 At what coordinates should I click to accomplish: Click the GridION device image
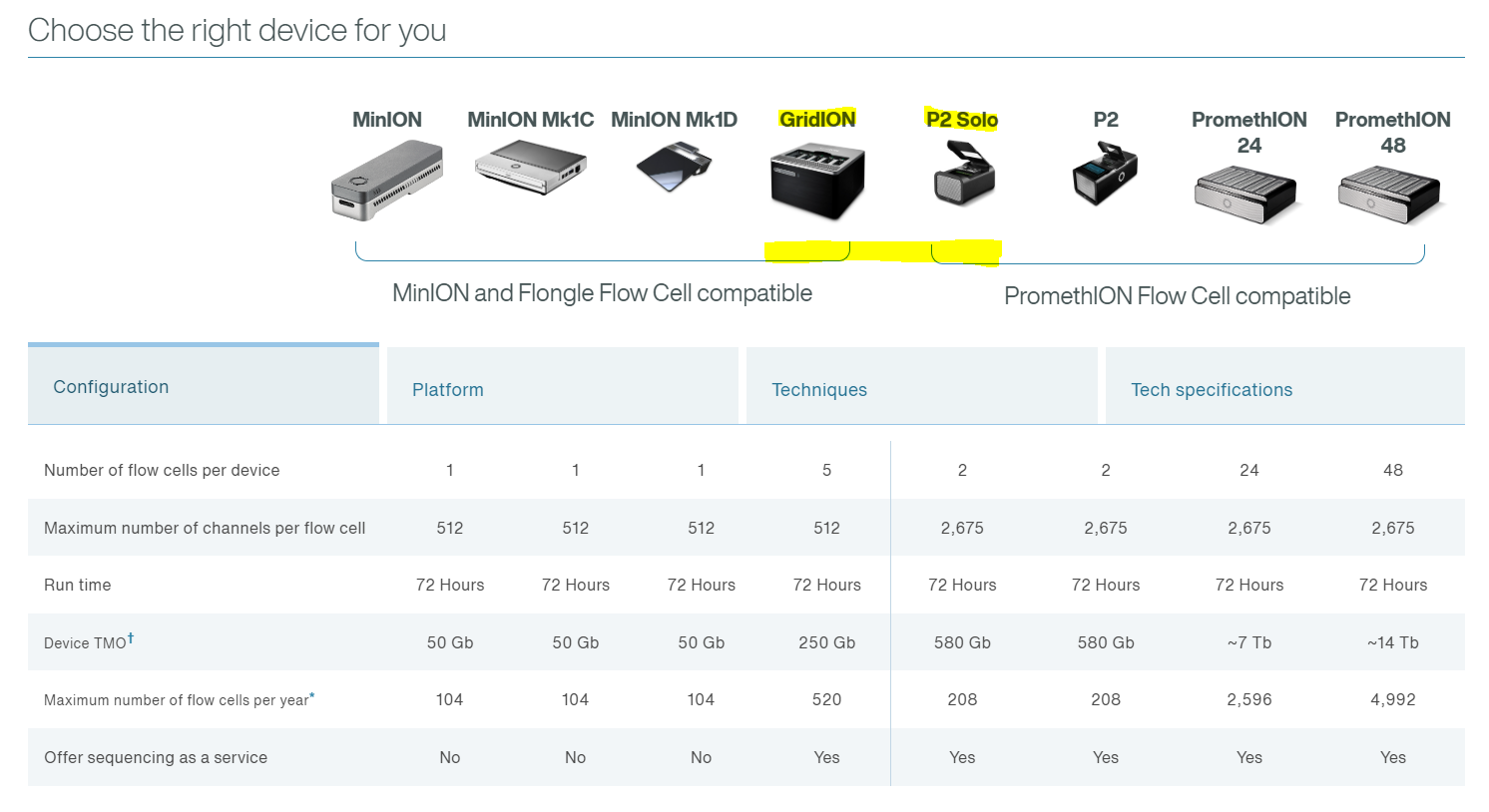coord(817,183)
